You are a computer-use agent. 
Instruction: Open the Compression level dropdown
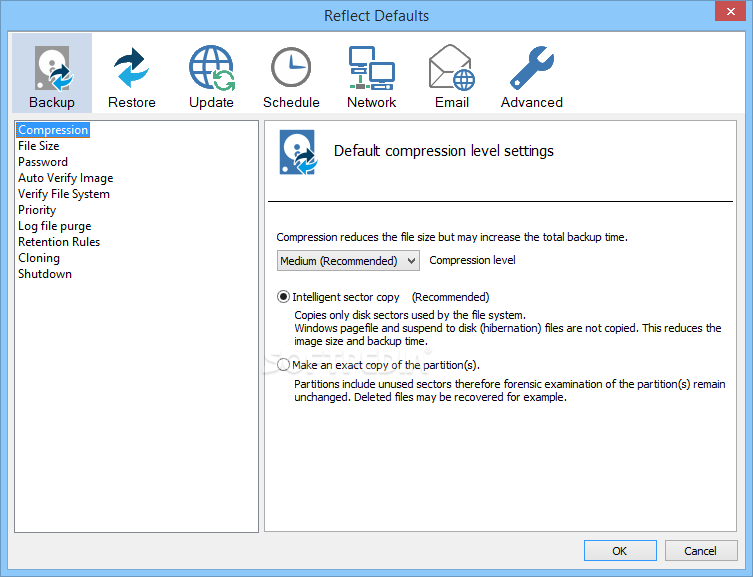pos(348,261)
